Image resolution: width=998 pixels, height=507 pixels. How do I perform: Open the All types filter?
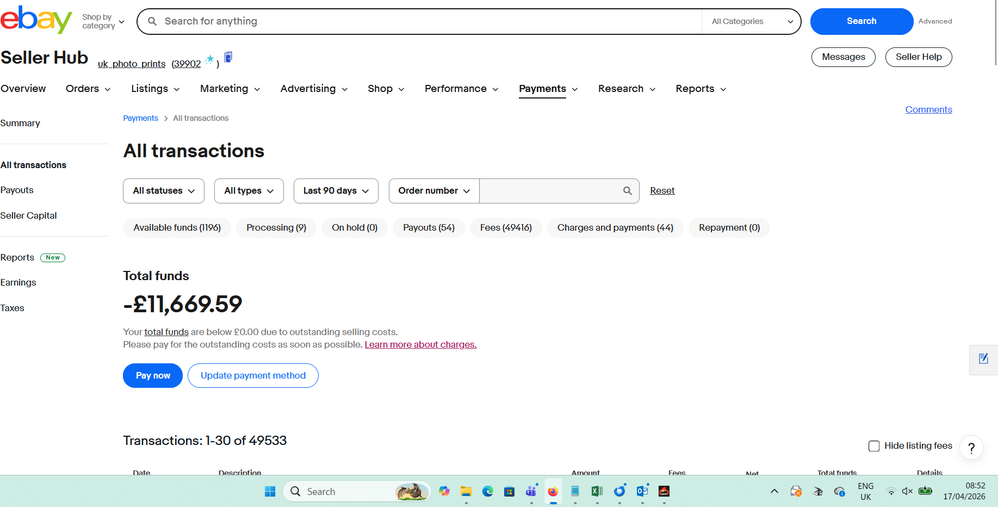pos(249,191)
